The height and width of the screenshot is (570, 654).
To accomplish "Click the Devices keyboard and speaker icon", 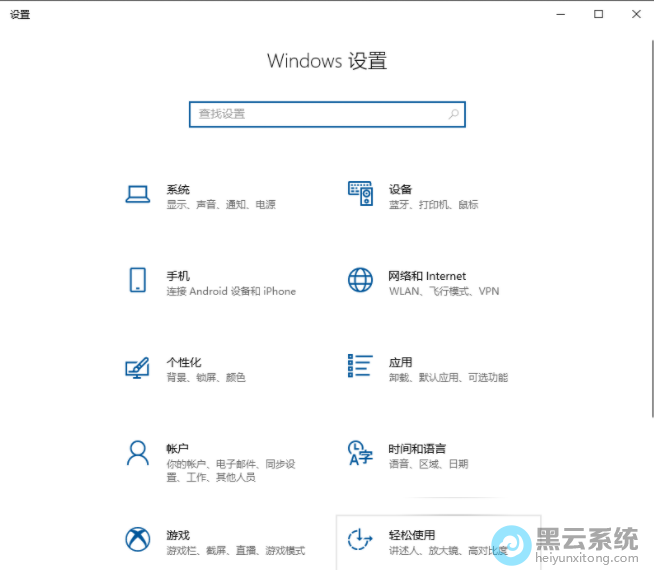I will (360, 194).
